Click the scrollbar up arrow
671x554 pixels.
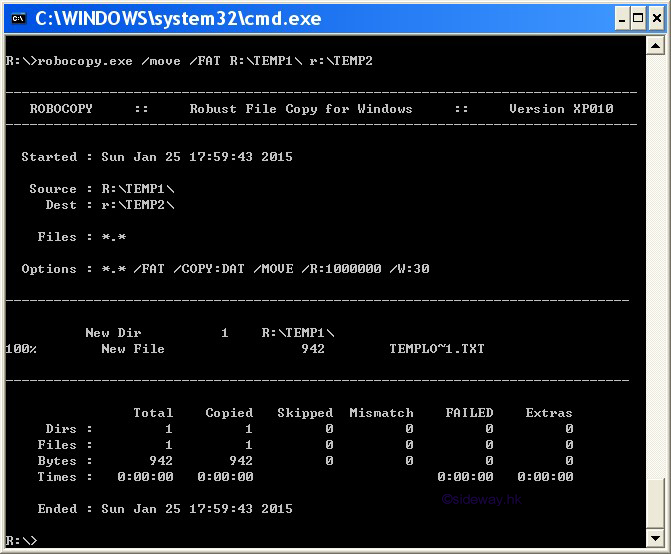[x=656, y=48]
